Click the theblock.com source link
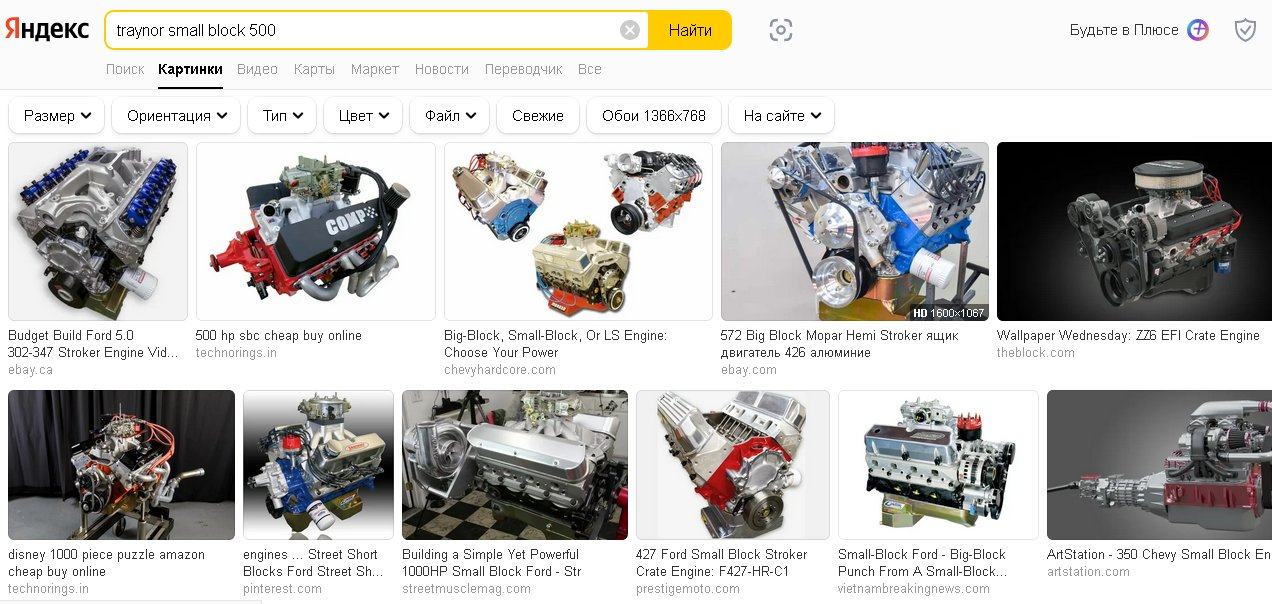This screenshot has height=604, width=1272. 1036,353
